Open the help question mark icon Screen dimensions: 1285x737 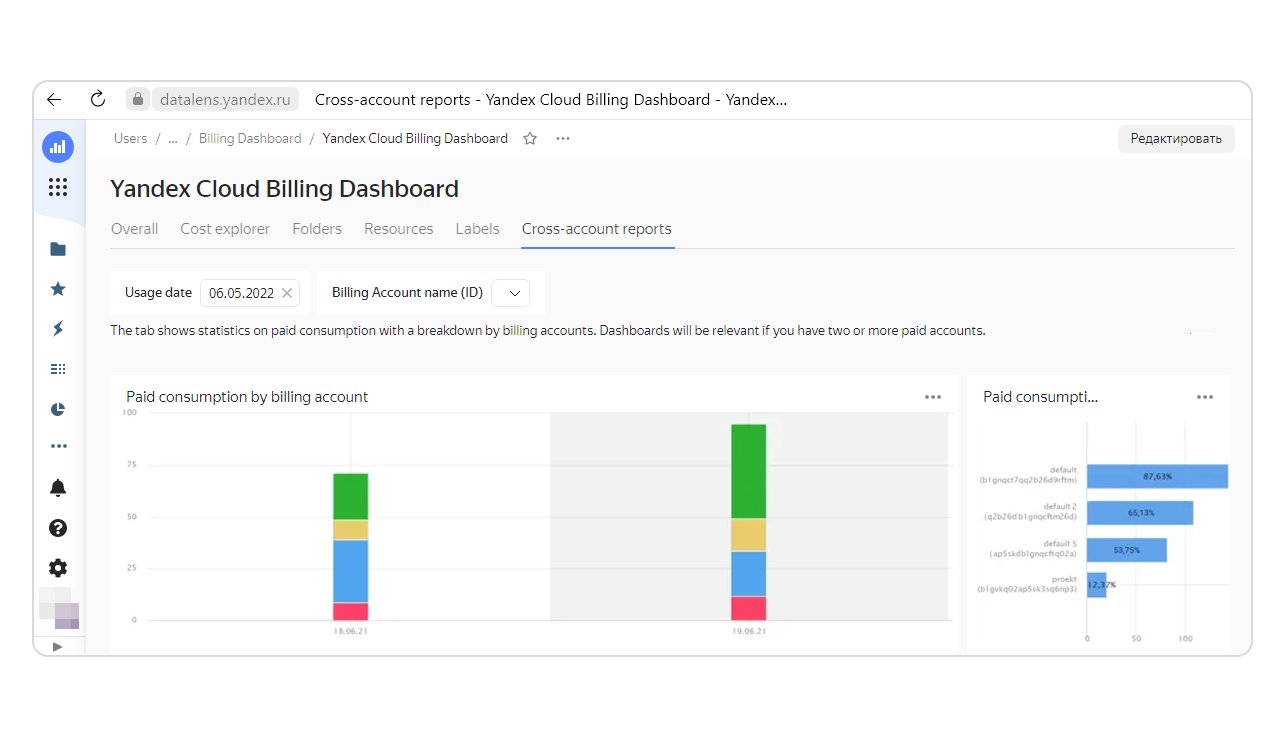[x=58, y=528]
